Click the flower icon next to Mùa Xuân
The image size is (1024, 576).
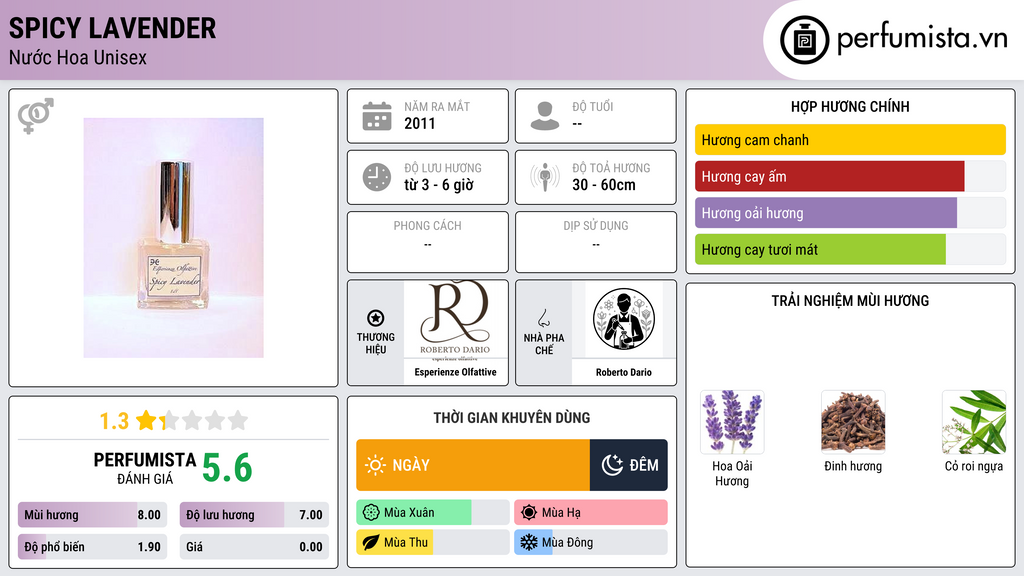tap(371, 513)
